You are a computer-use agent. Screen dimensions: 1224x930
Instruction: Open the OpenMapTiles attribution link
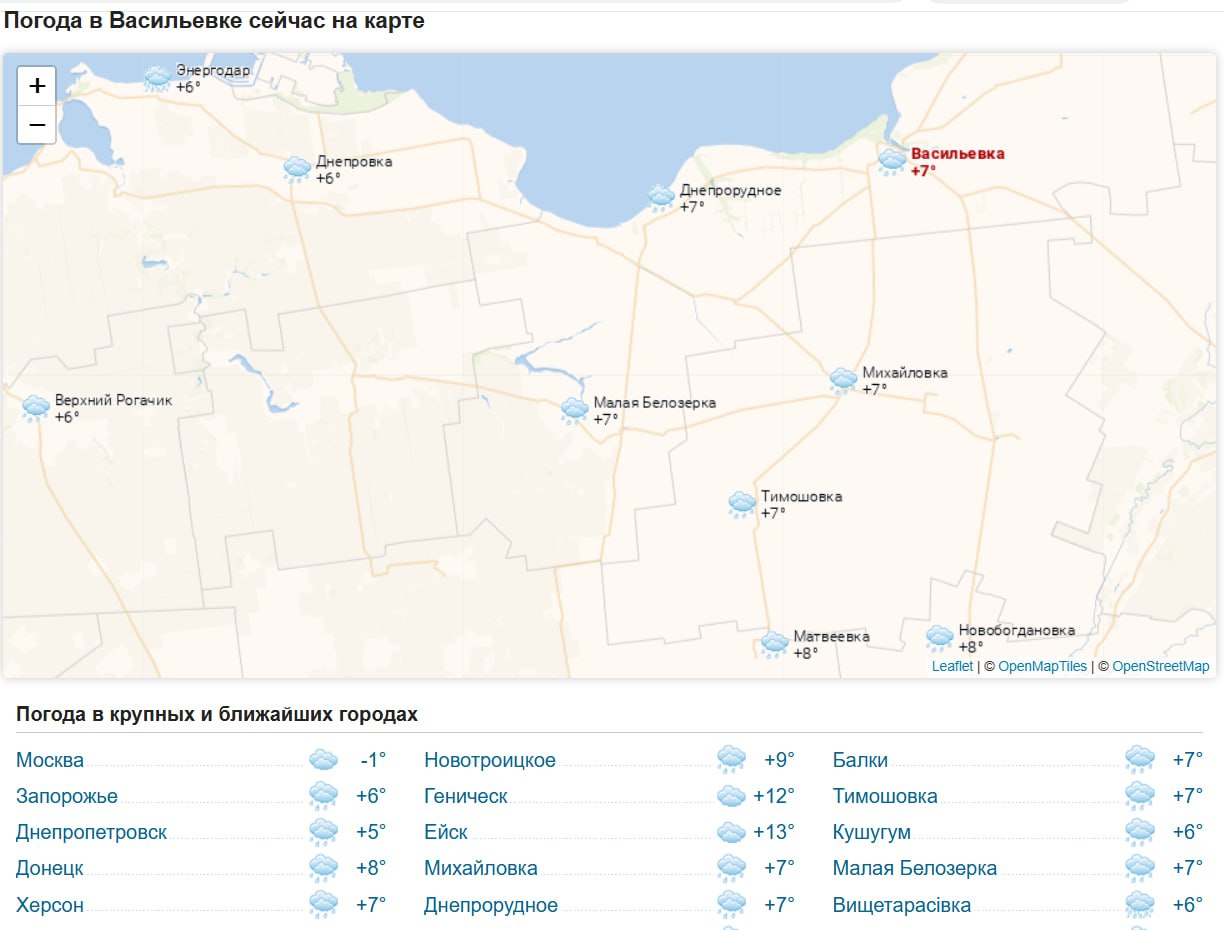click(1042, 666)
